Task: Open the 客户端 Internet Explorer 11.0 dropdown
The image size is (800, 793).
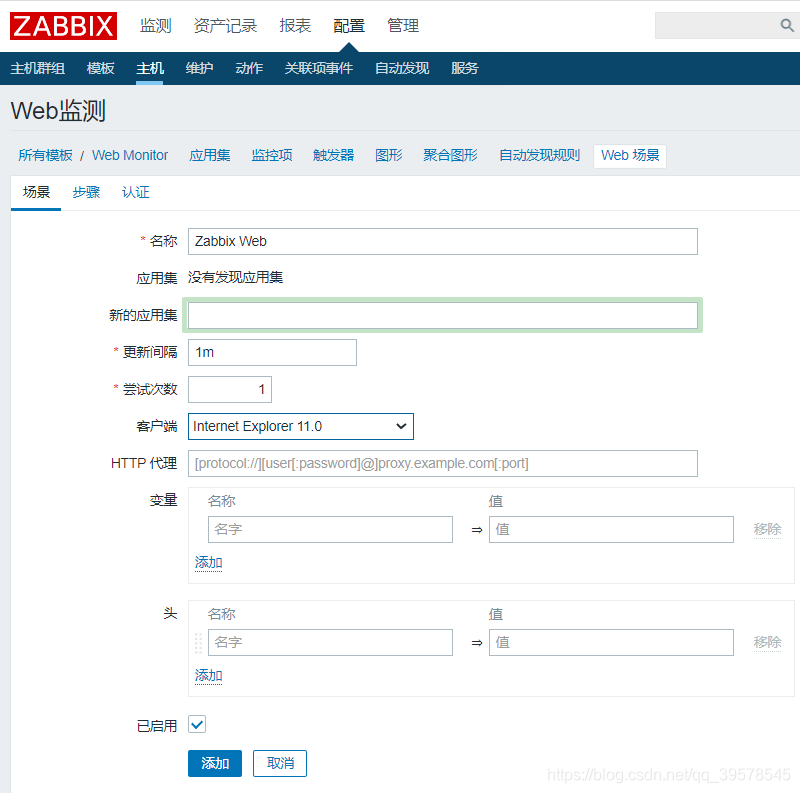Action: 301,426
